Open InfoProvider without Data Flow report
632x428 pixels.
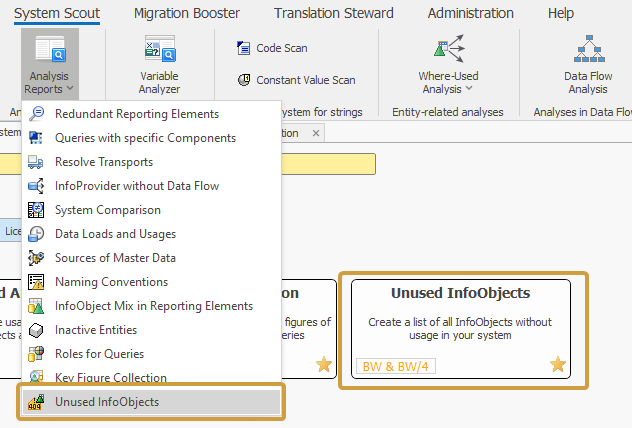pos(136,186)
